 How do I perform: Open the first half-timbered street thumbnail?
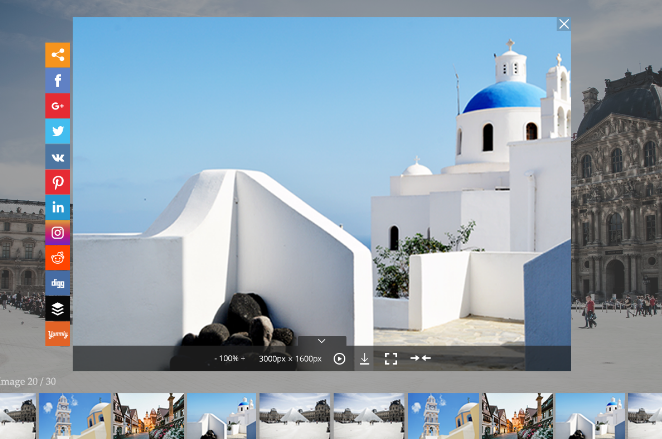click(149, 416)
